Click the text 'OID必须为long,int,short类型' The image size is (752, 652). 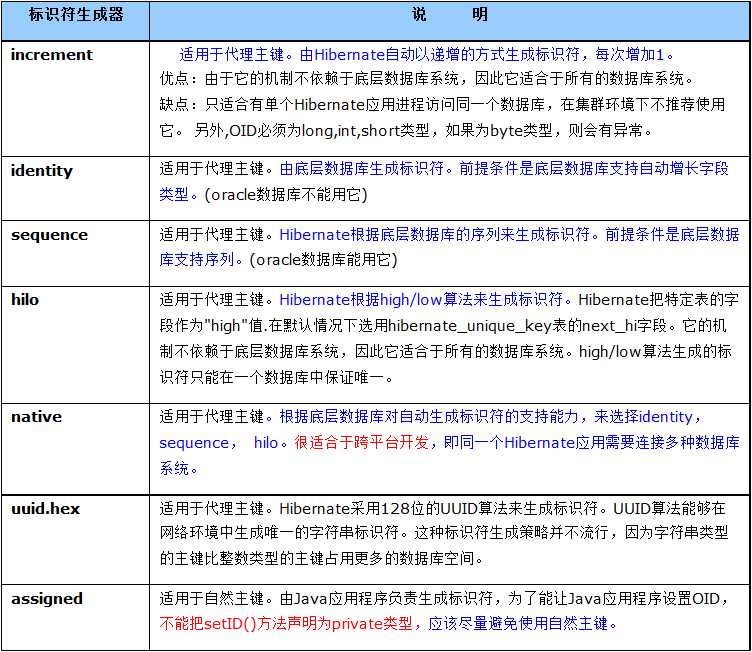pos(329,130)
